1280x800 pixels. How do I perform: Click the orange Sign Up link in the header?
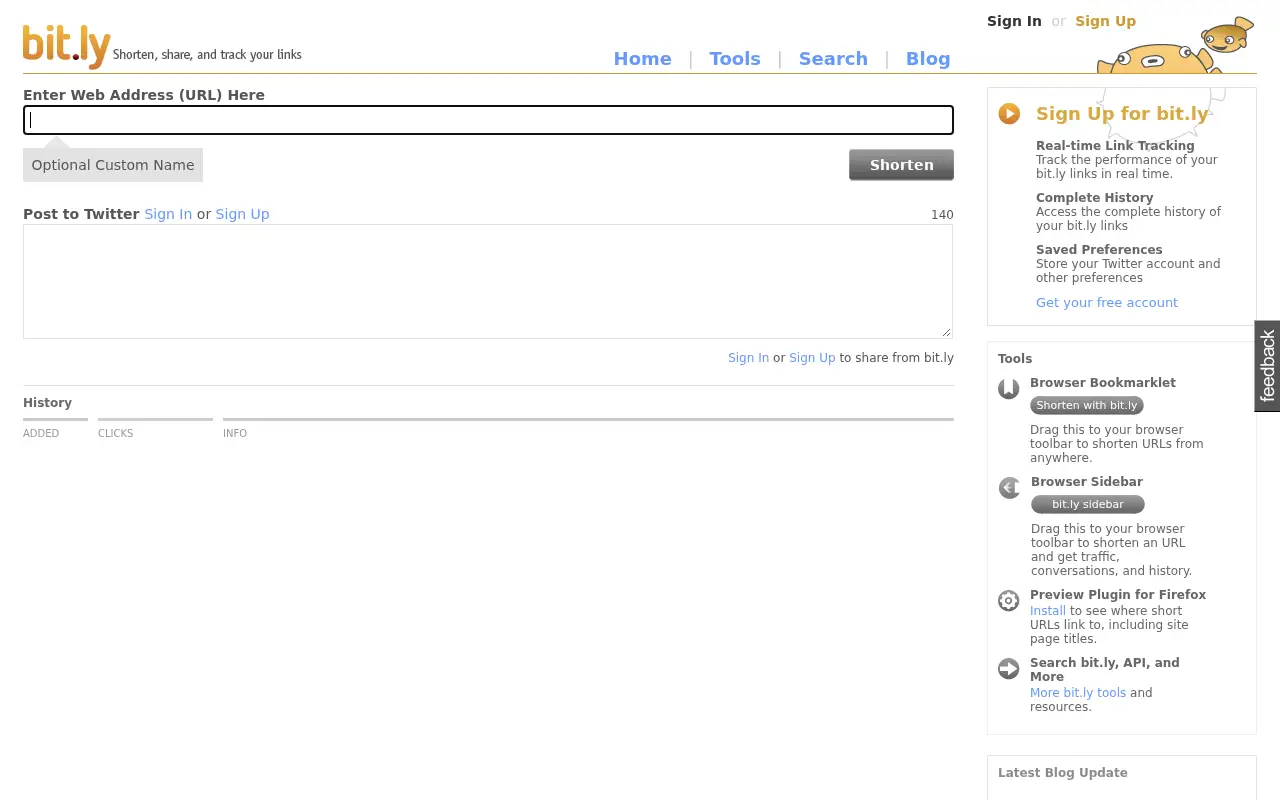pos(1105,21)
